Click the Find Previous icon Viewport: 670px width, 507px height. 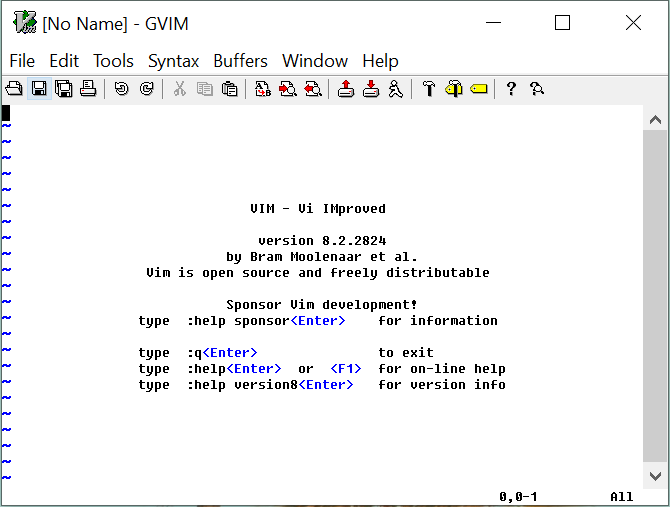(x=313, y=89)
